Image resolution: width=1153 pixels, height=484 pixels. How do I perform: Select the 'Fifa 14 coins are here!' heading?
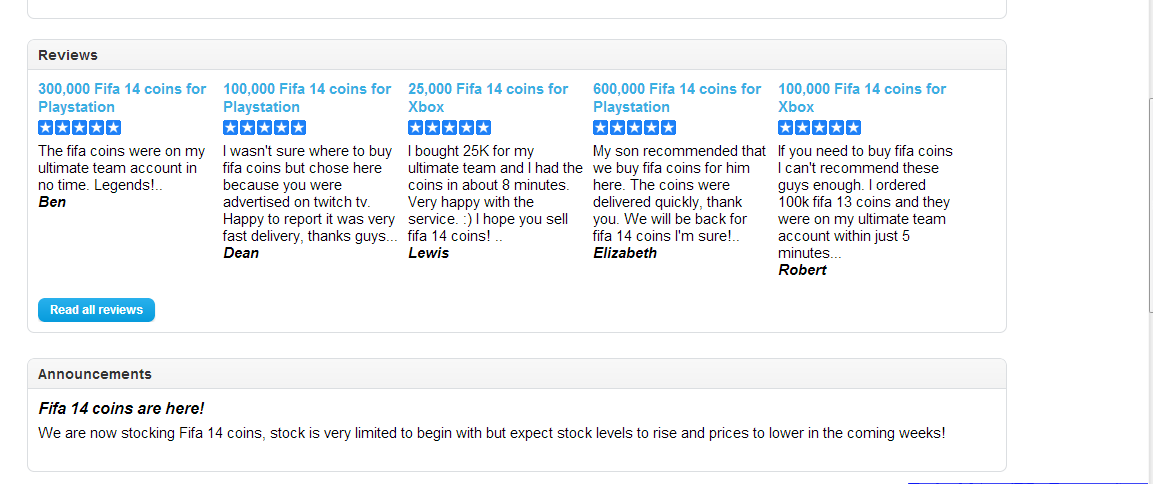click(121, 408)
